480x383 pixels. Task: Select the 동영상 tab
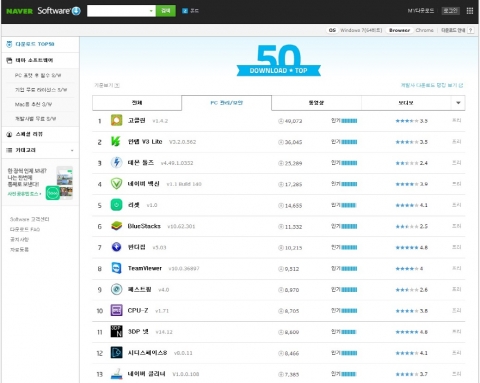316,103
